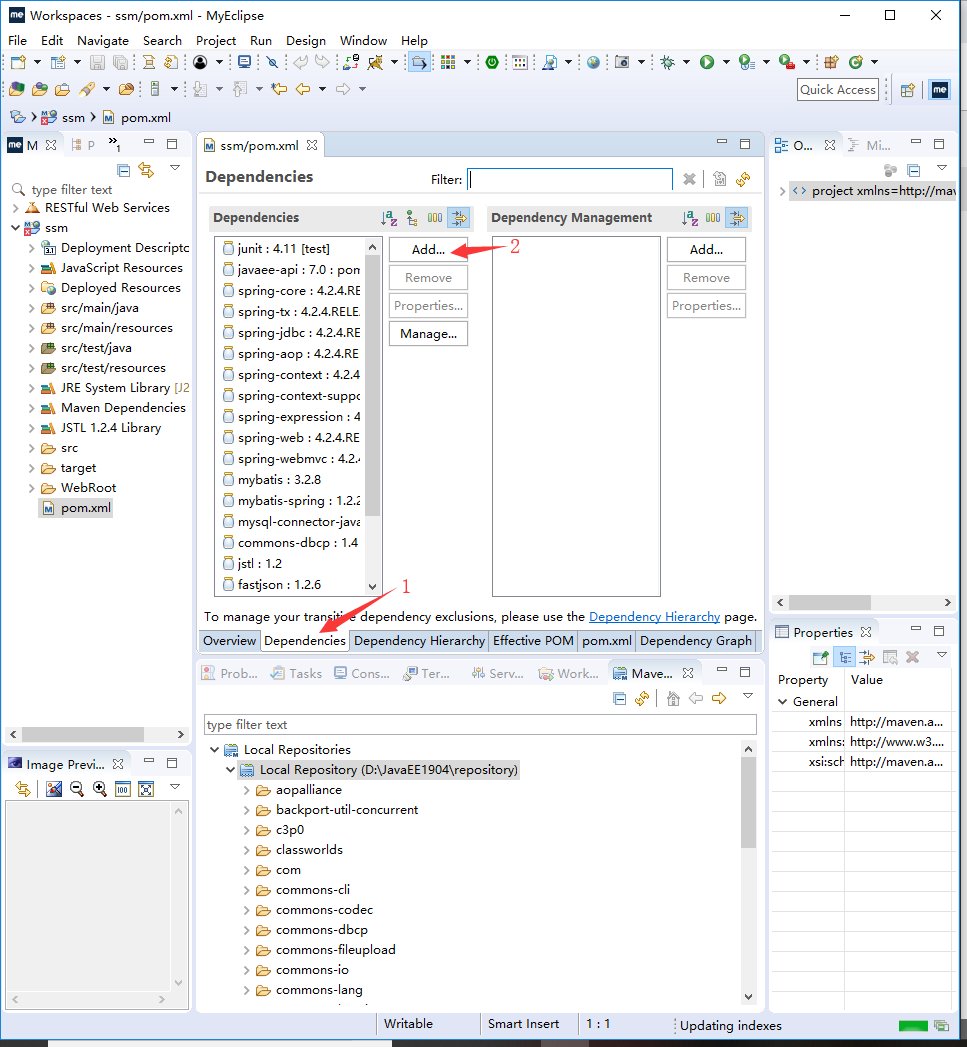Click Zoom Out in Image Preview
Image resolution: width=967 pixels, height=1047 pixels.
coord(77,789)
